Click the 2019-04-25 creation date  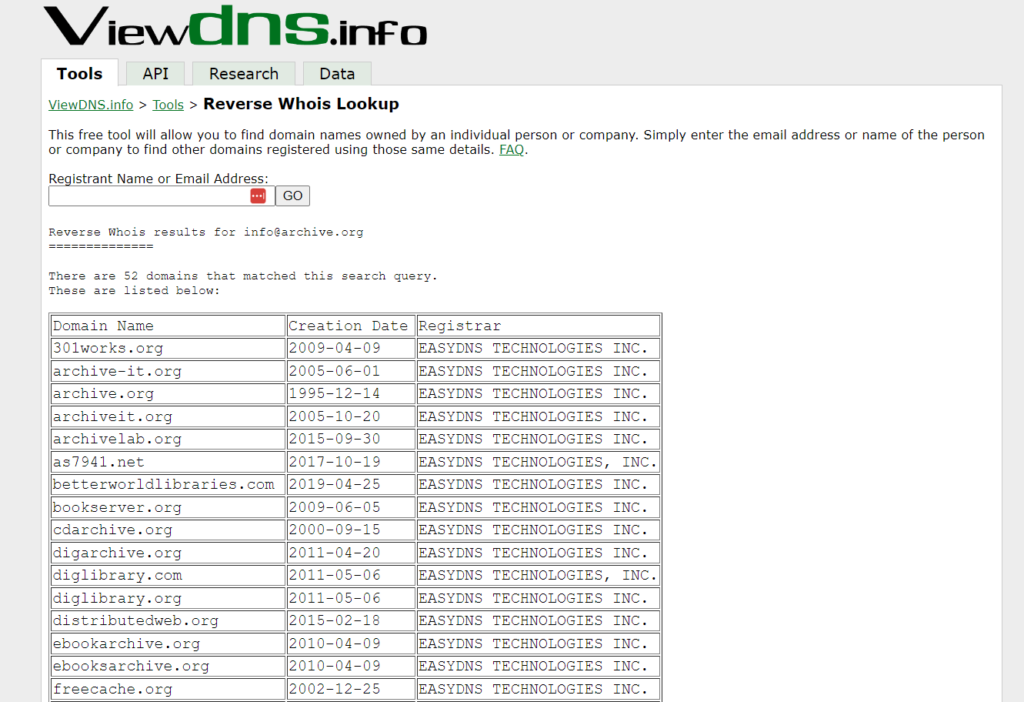tap(351, 485)
